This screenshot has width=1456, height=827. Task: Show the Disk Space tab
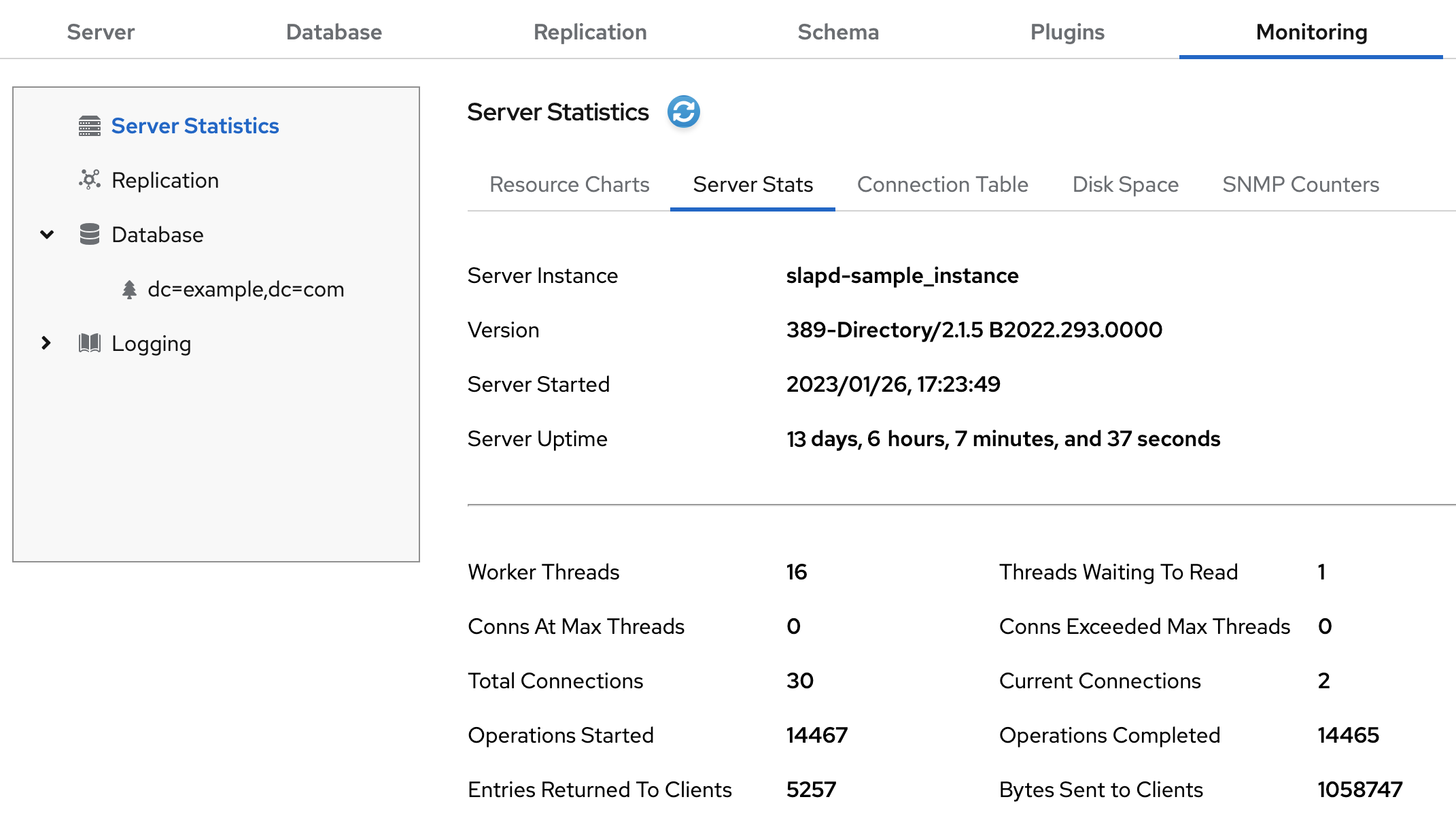(x=1125, y=184)
